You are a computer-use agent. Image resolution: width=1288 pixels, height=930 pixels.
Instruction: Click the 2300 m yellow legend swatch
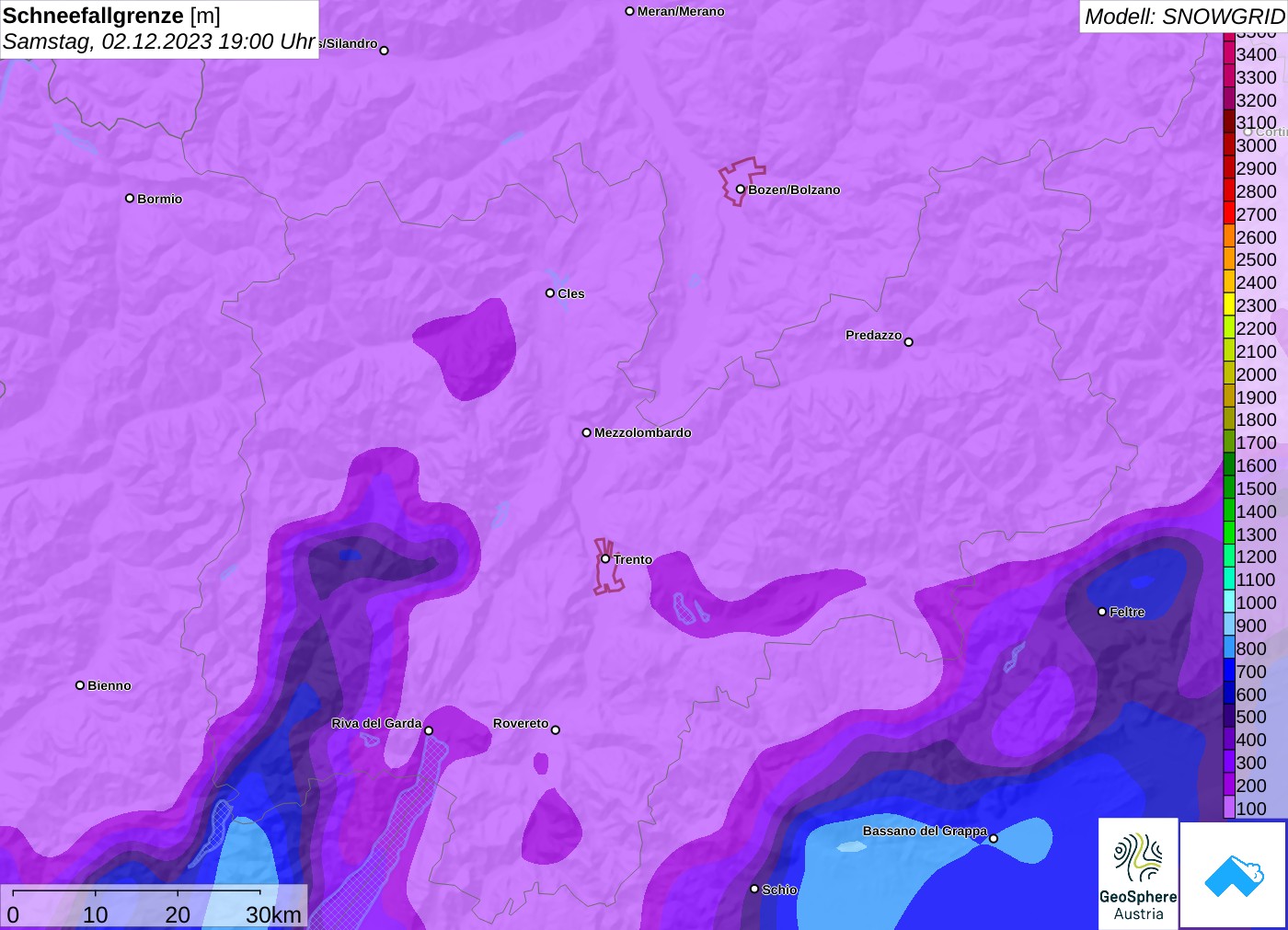click(1229, 305)
